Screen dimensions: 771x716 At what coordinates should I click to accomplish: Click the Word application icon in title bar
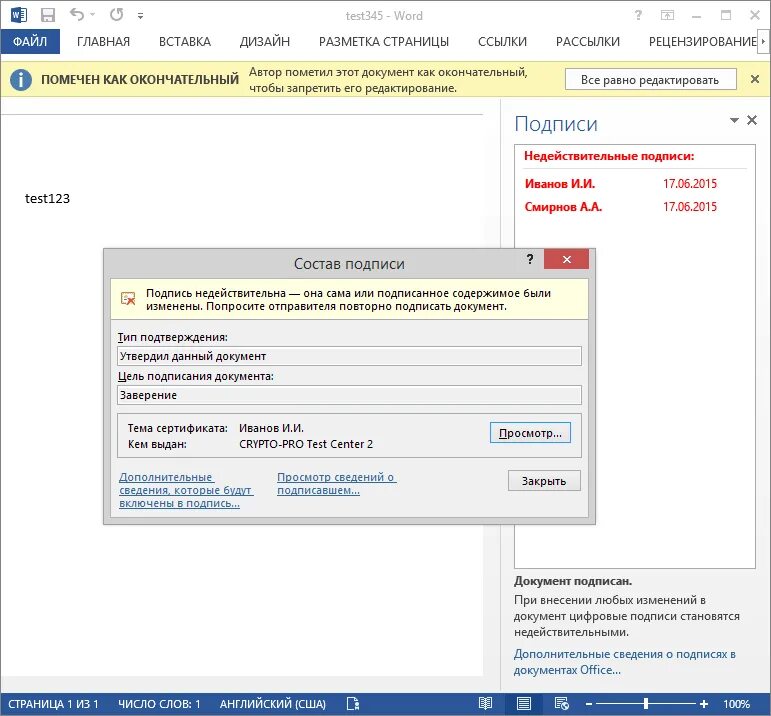pyautogui.click(x=19, y=15)
